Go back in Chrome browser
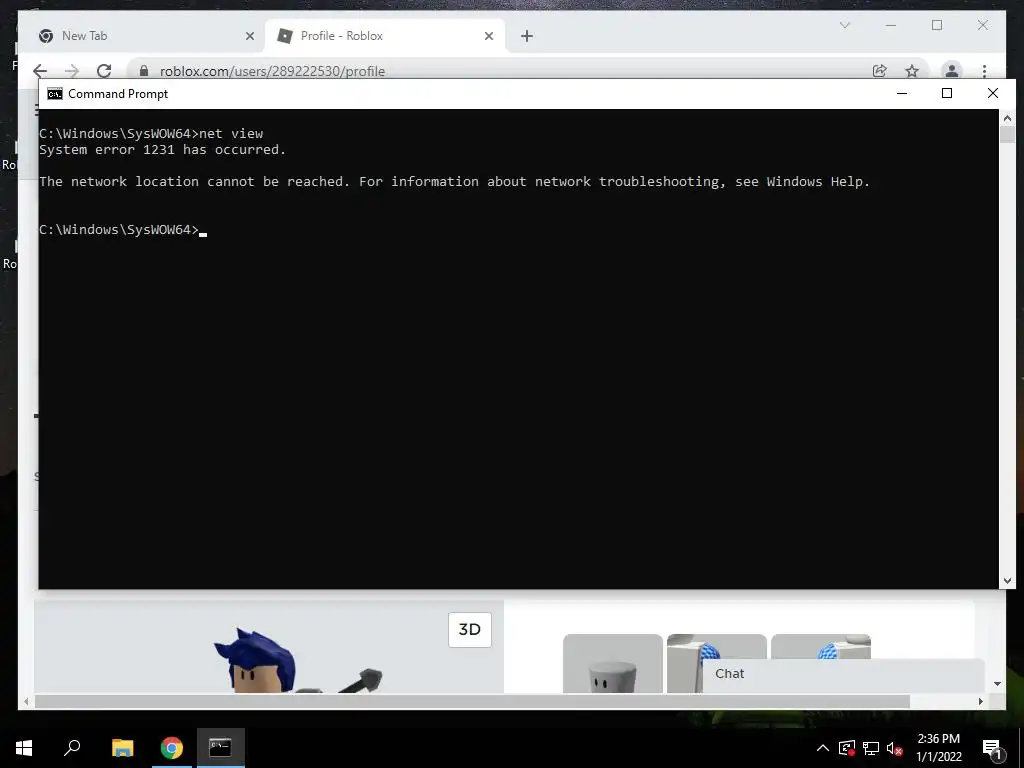Image resolution: width=1024 pixels, height=768 pixels. click(40, 71)
